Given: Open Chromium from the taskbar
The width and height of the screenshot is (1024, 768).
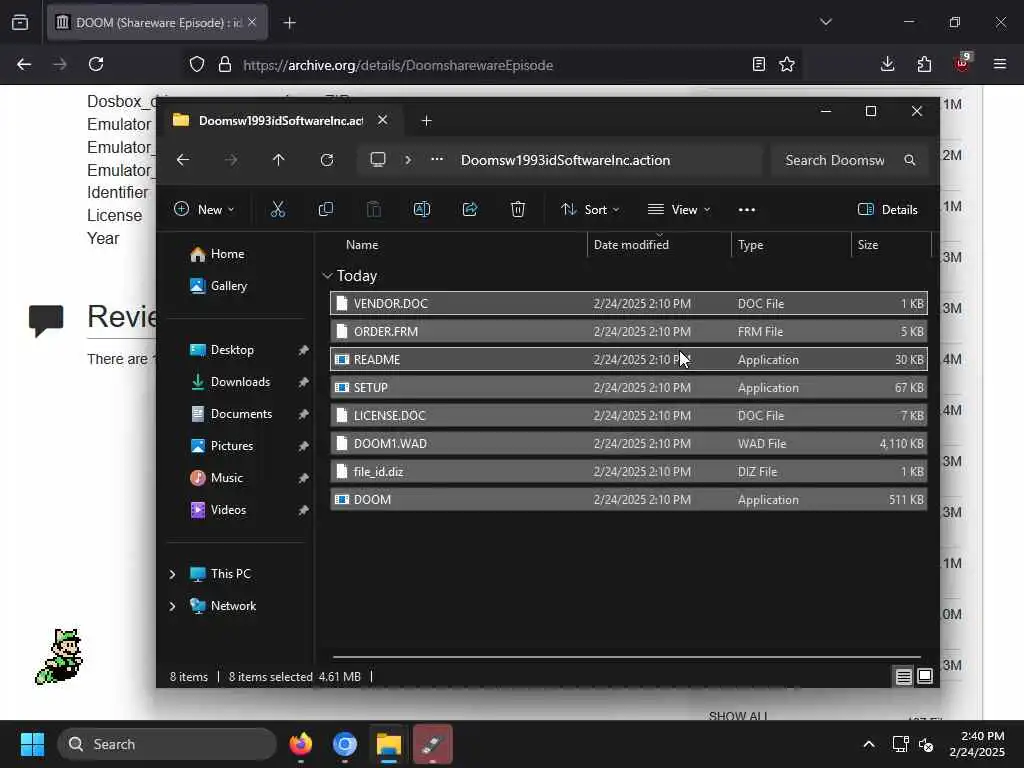Looking at the screenshot, I should [345, 744].
